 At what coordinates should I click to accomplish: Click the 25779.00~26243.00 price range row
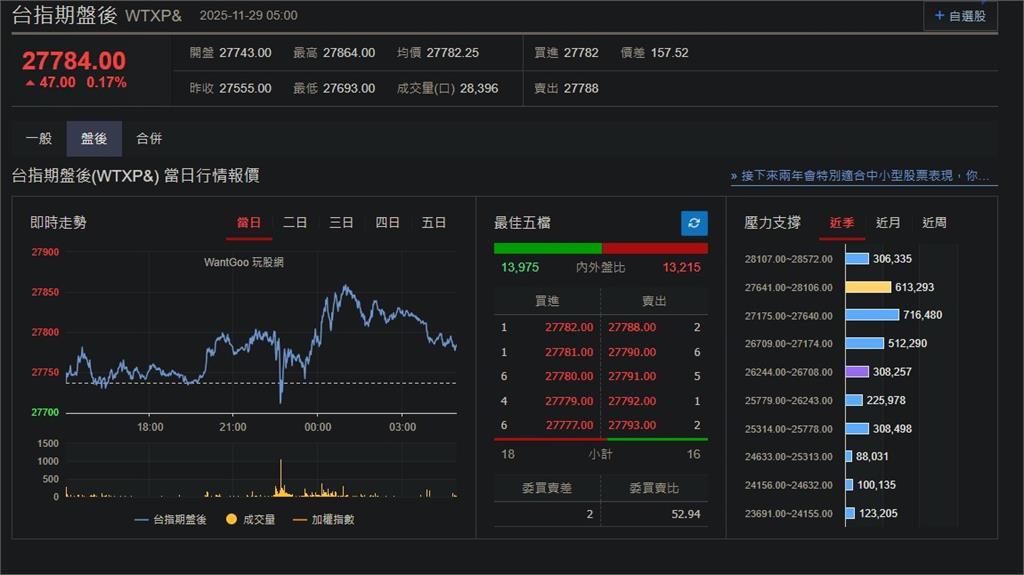(x=825, y=400)
